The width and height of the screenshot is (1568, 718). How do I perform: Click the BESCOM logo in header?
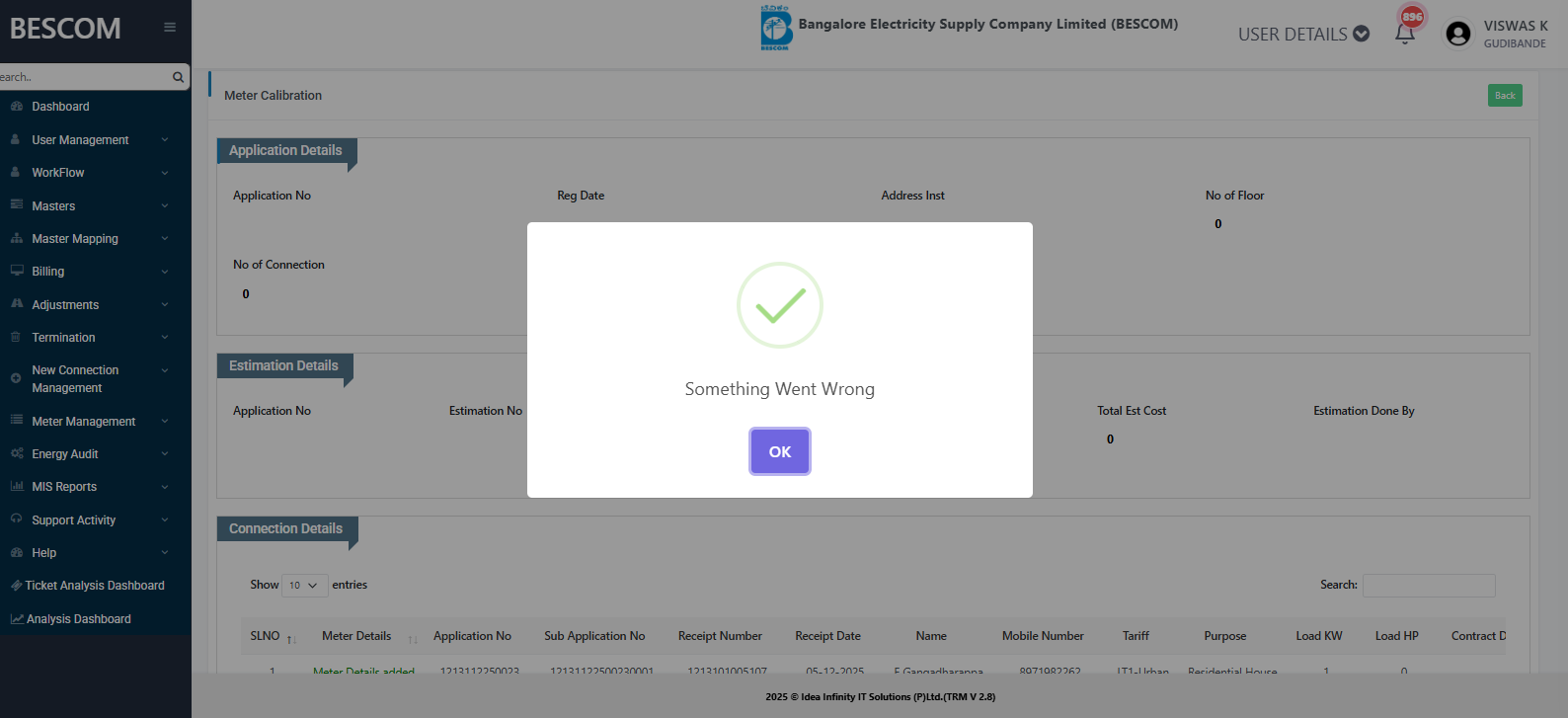pyautogui.click(x=776, y=28)
